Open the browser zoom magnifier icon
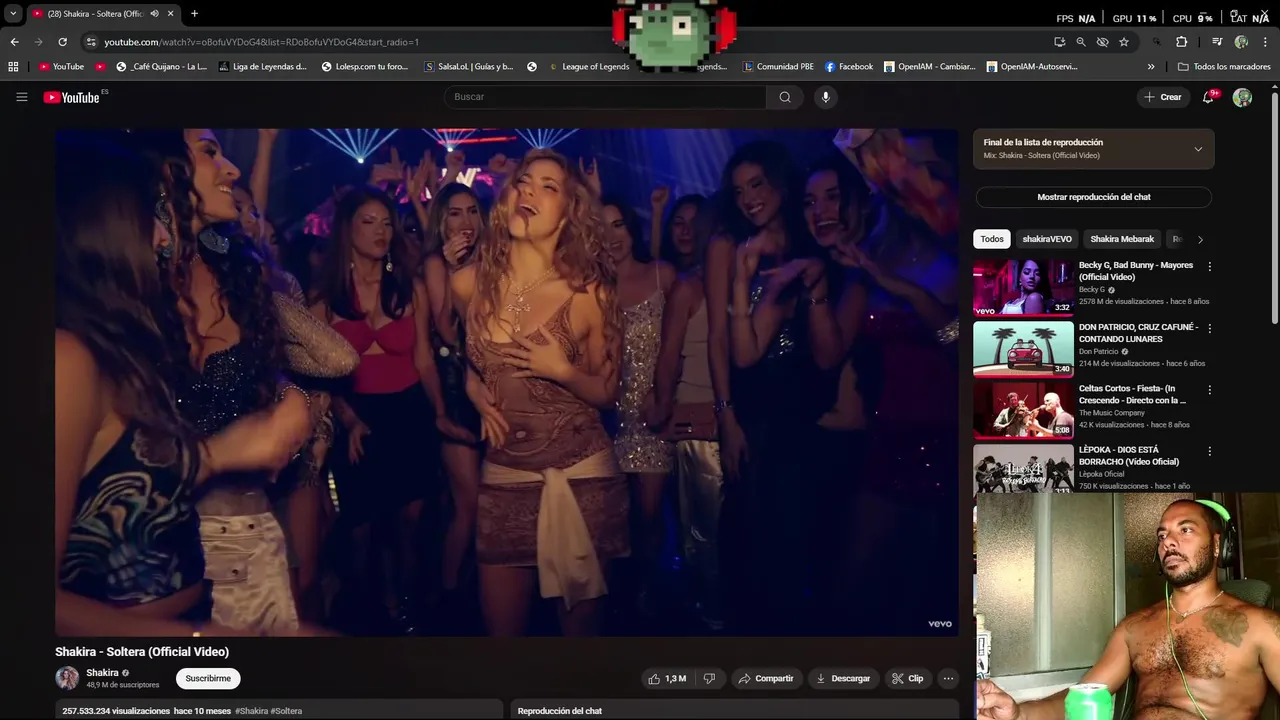Viewport: 1280px width, 720px height. [1081, 42]
